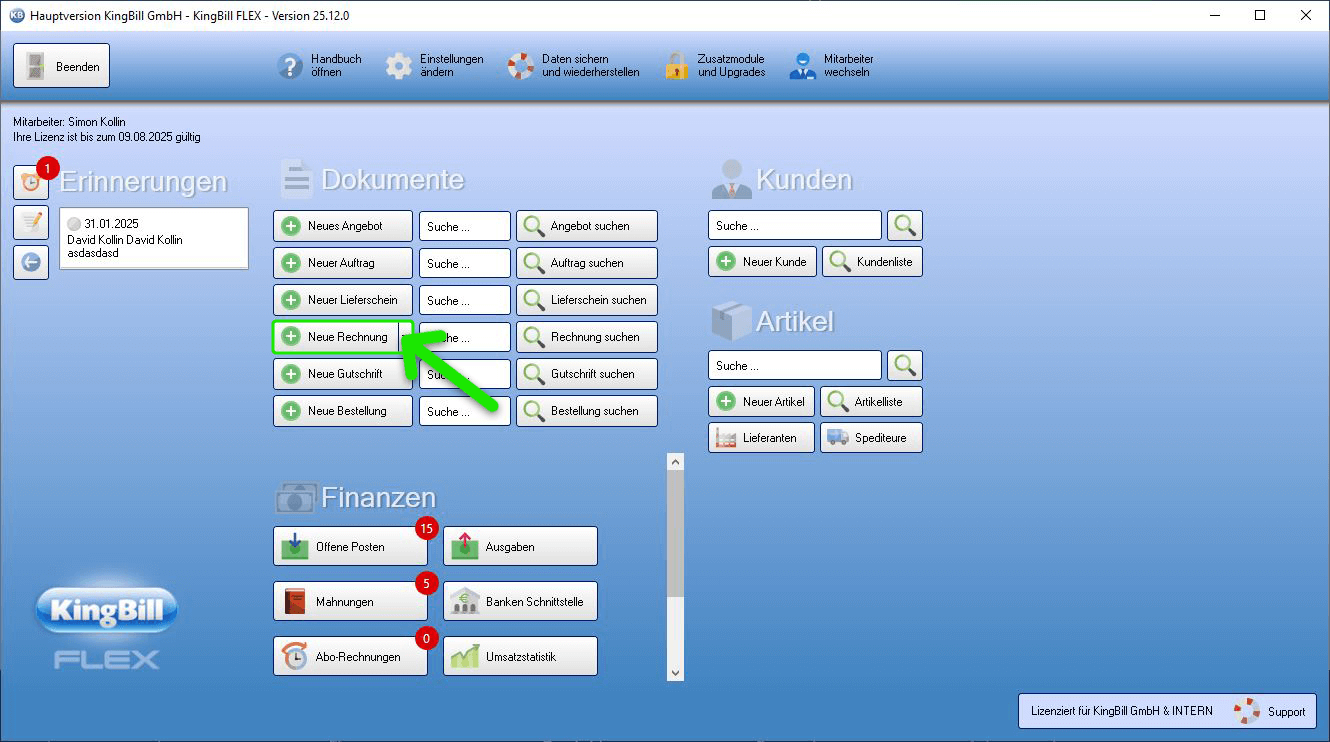
Task: Add a customer with Neuer Kunde
Action: [x=763, y=262]
